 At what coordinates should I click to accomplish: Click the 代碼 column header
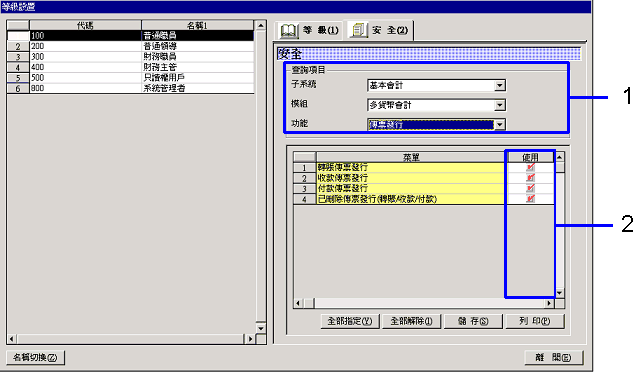(85, 25)
